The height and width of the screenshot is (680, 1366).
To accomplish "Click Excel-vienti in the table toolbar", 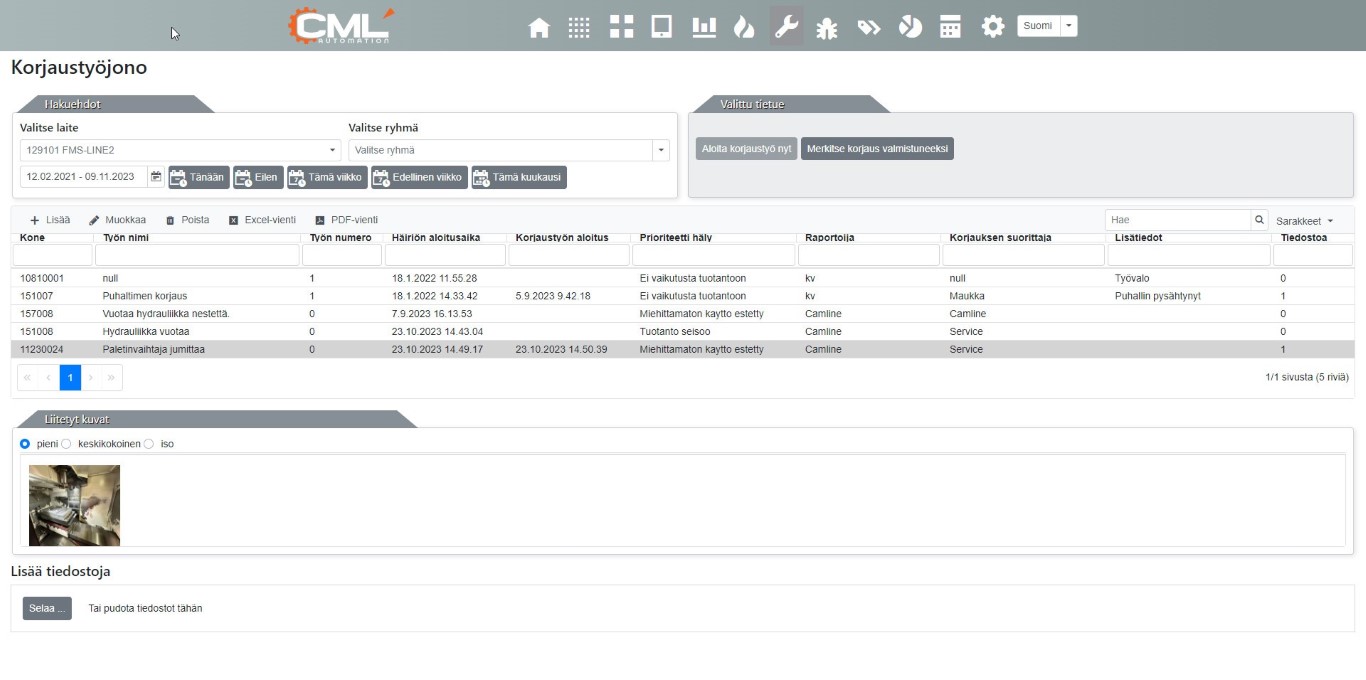I will pyautogui.click(x=262, y=220).
